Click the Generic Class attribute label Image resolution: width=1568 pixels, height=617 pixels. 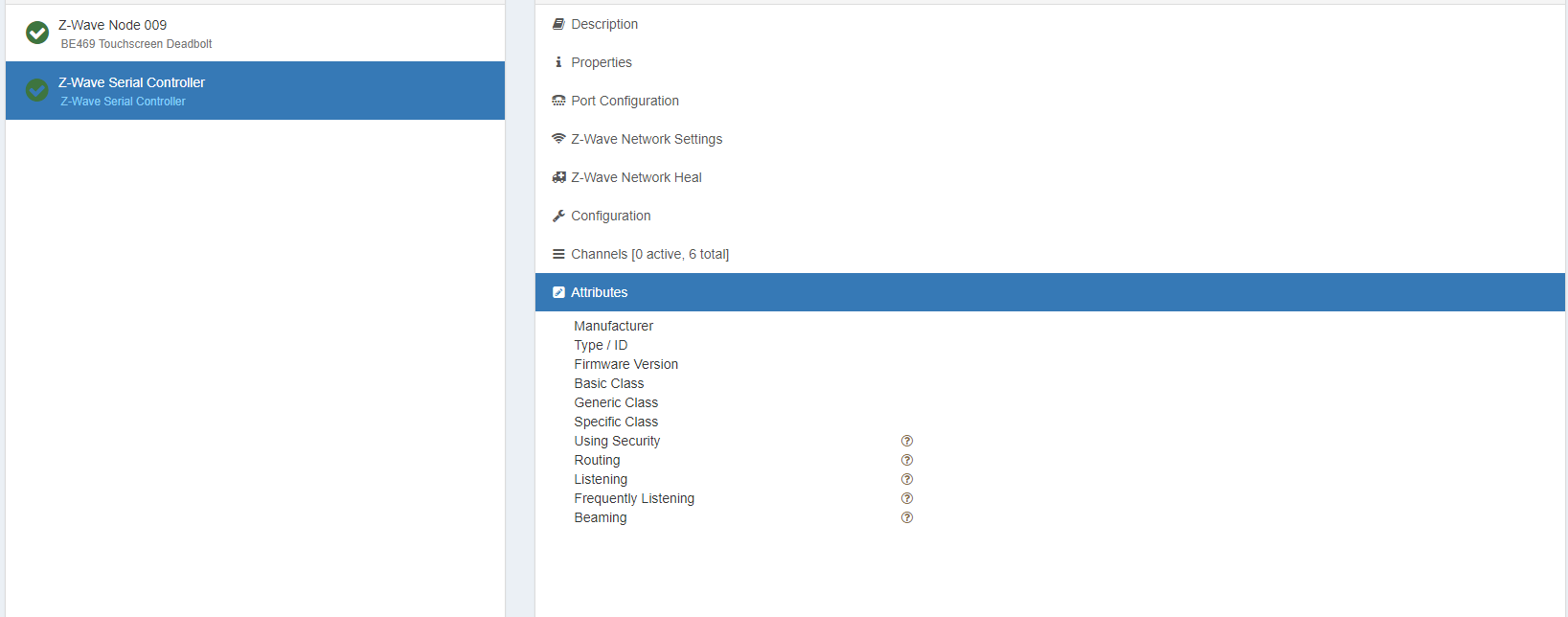pyautogui.click(x=616, y=402)
